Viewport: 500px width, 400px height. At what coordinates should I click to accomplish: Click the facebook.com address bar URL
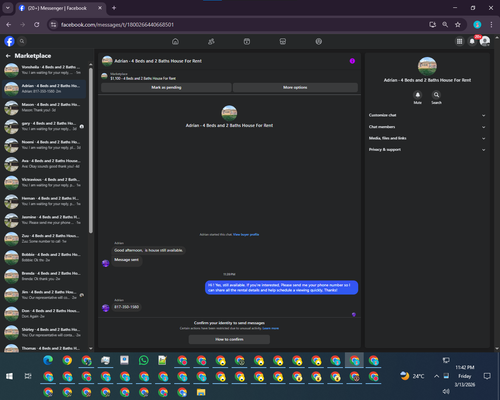(117, 25)
